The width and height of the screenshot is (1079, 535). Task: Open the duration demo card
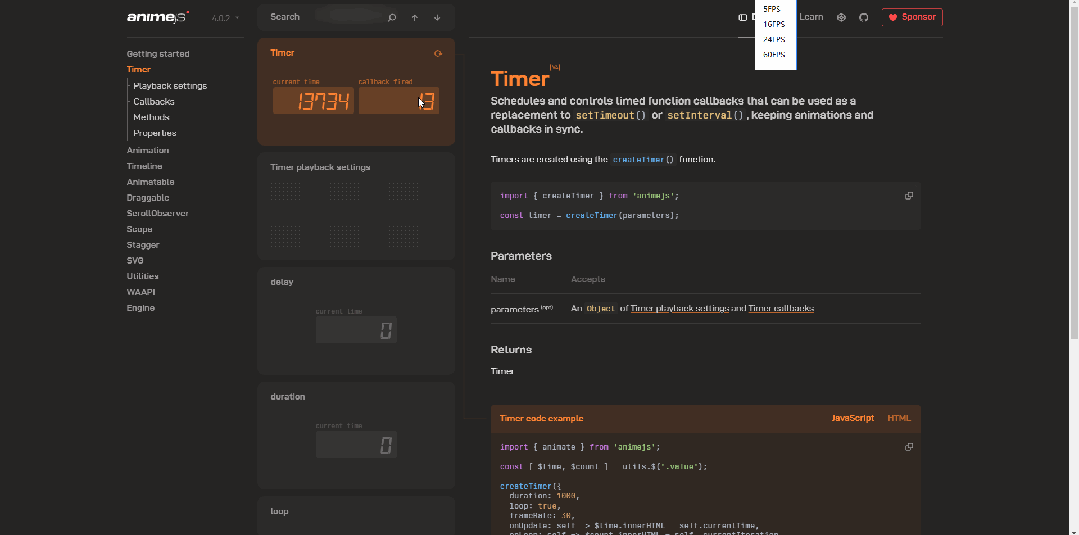click(356, 436)
